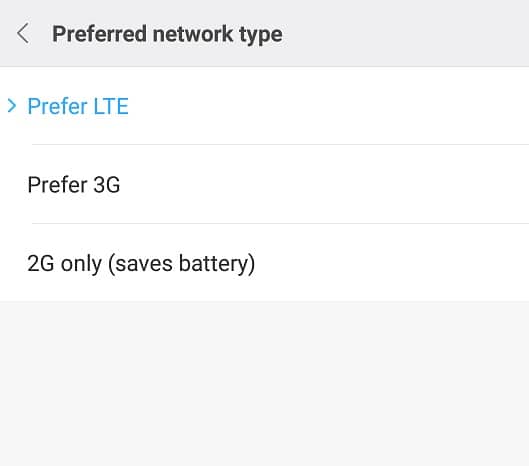This screenshot has width=529, height=466.
Task: Click the blue Prefer LTE label
Action: coord(78,106)
